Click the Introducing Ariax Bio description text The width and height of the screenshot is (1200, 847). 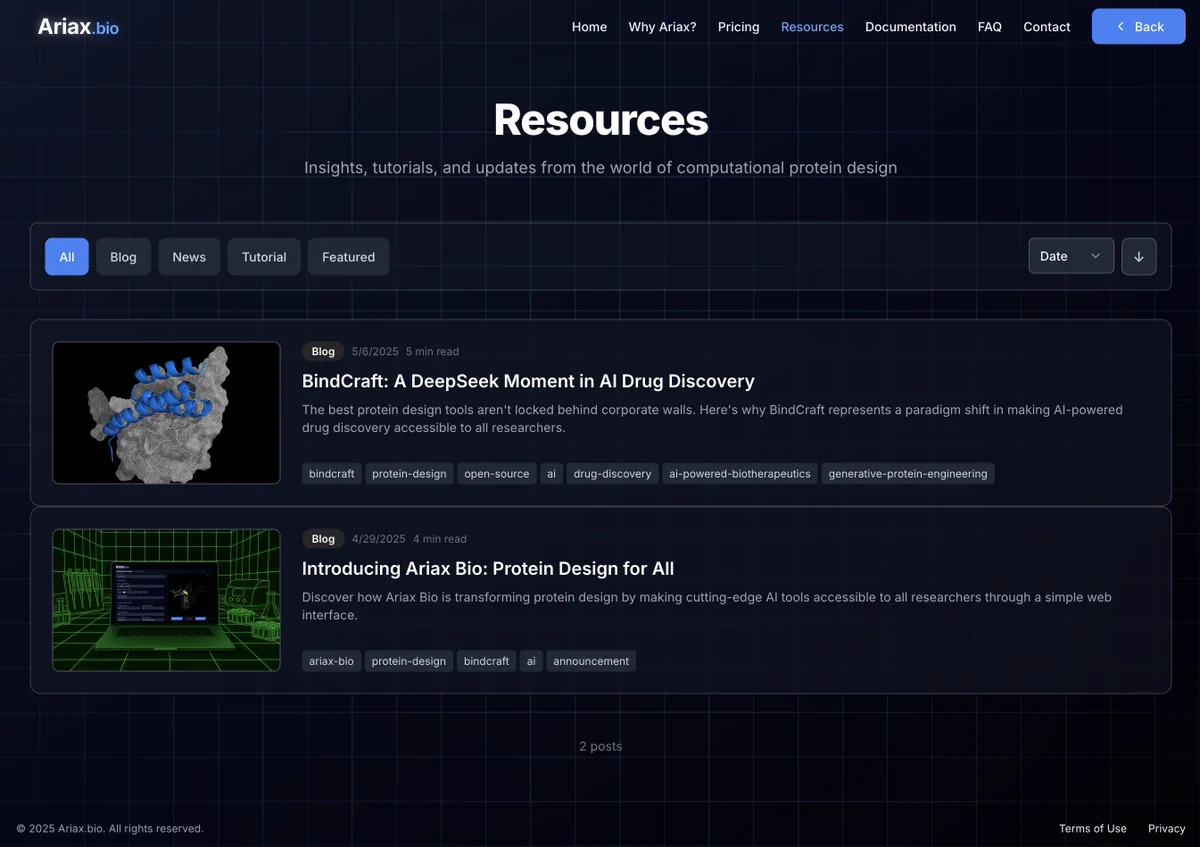pos(707,605)
